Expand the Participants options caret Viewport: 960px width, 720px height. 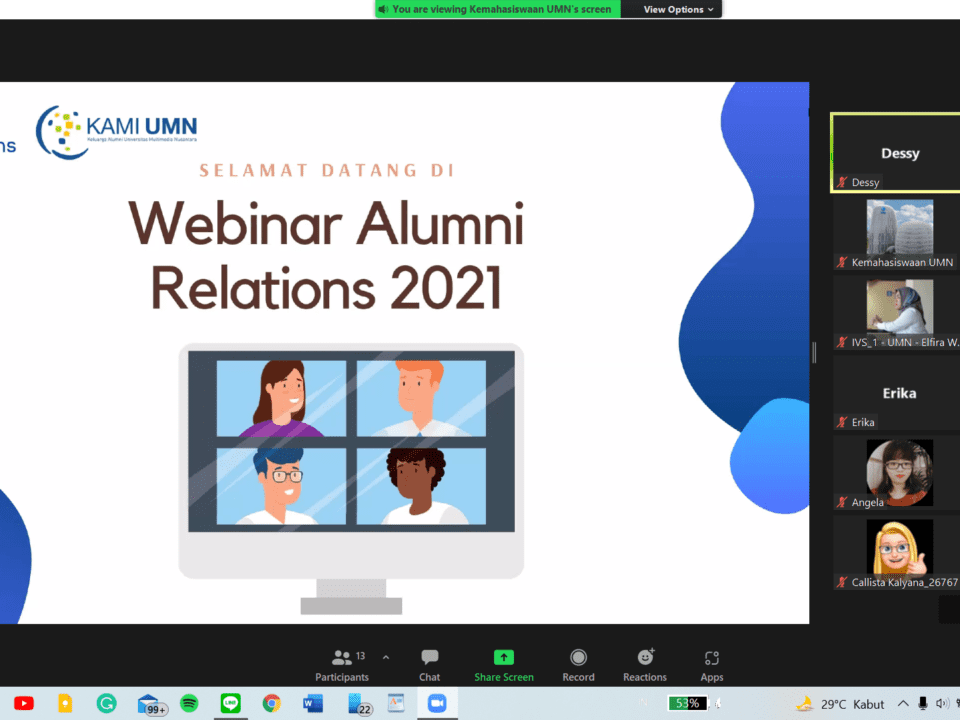click(386, 657)
